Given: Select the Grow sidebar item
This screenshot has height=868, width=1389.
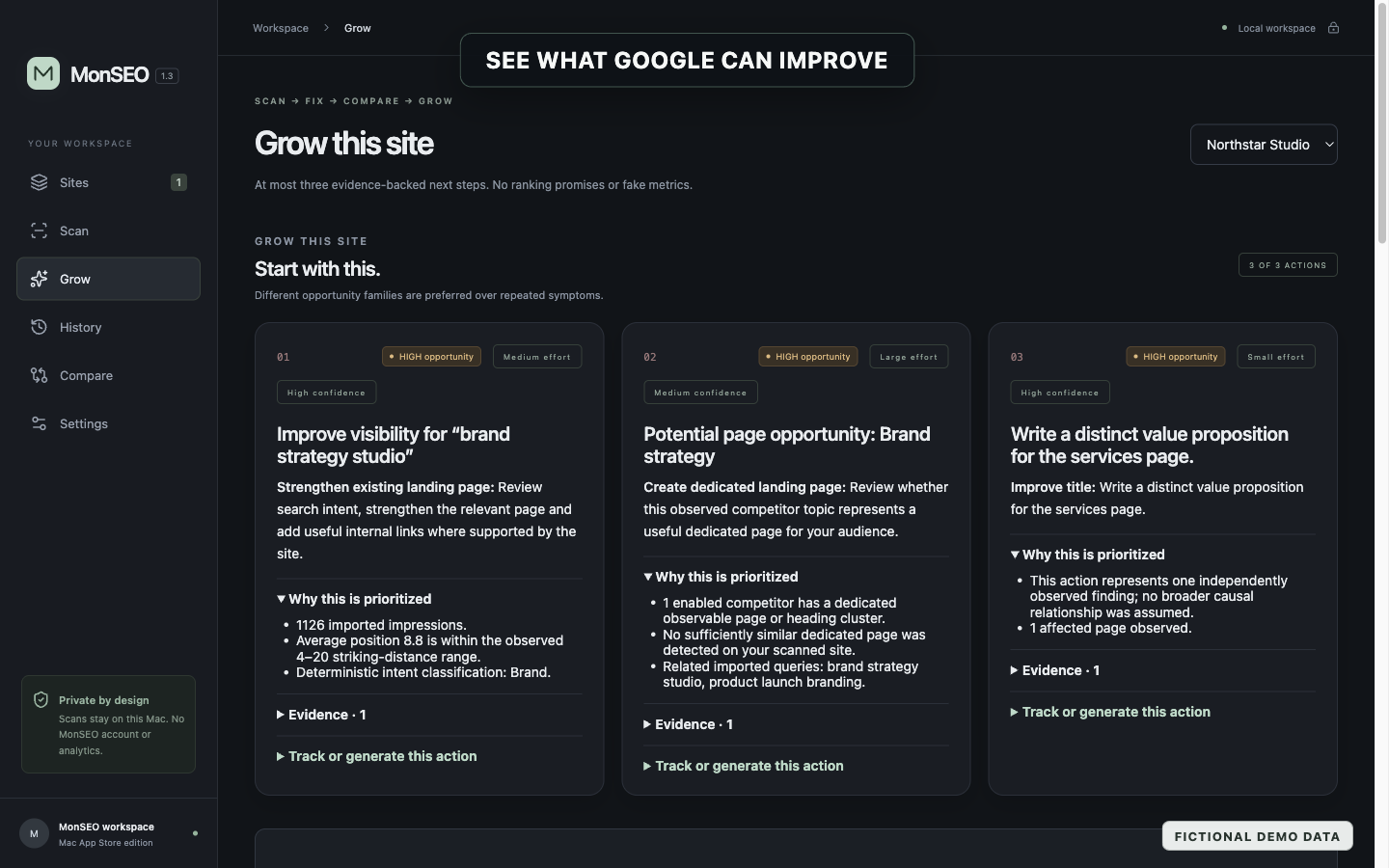Looking at the screenshot, I should coord(108,279).
